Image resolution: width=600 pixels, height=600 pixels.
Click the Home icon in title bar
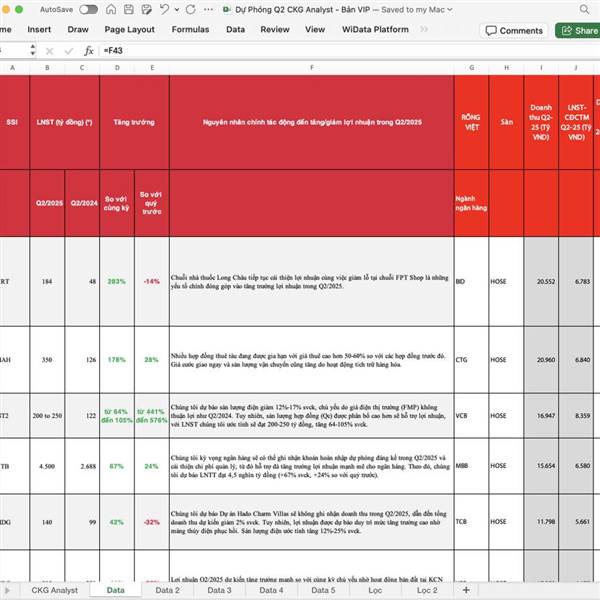pos(111,10)
